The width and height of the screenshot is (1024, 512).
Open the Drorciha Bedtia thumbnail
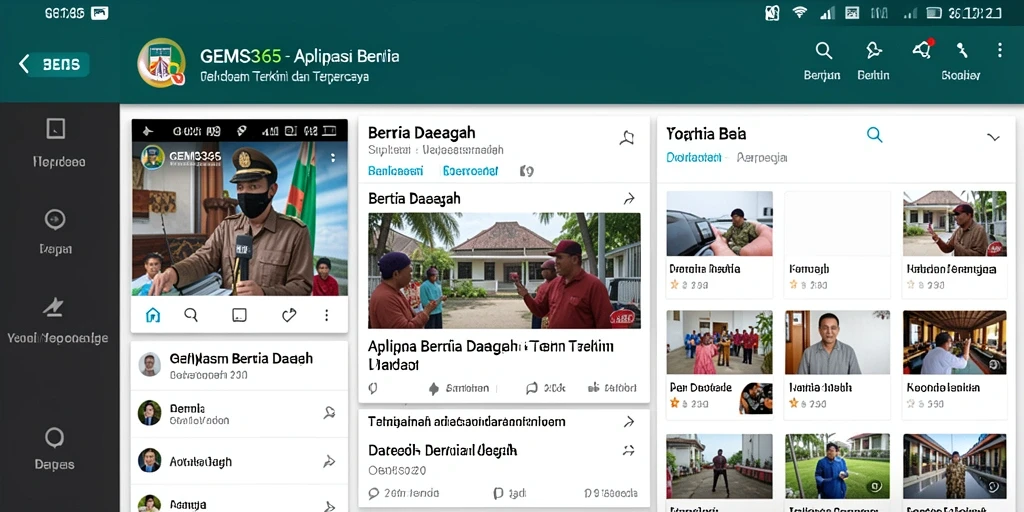click(x=720, y=223)
